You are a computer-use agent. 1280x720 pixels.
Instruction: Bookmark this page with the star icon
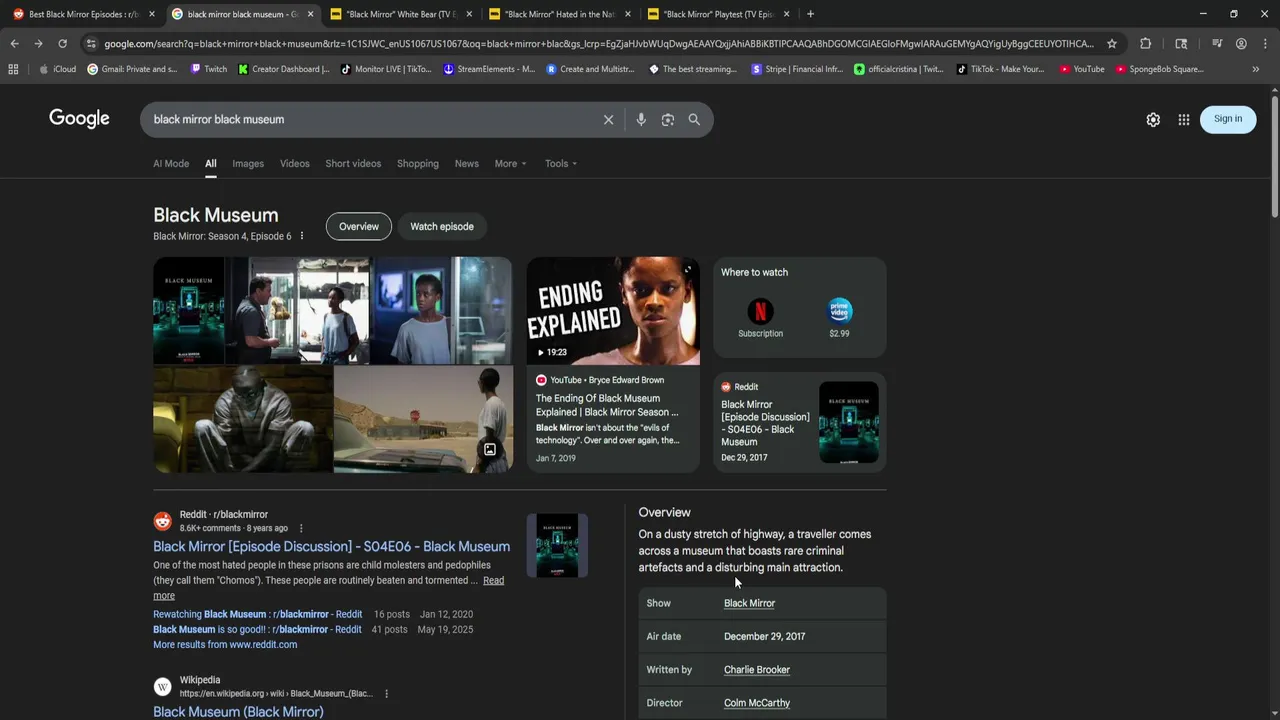point(1112,44)
